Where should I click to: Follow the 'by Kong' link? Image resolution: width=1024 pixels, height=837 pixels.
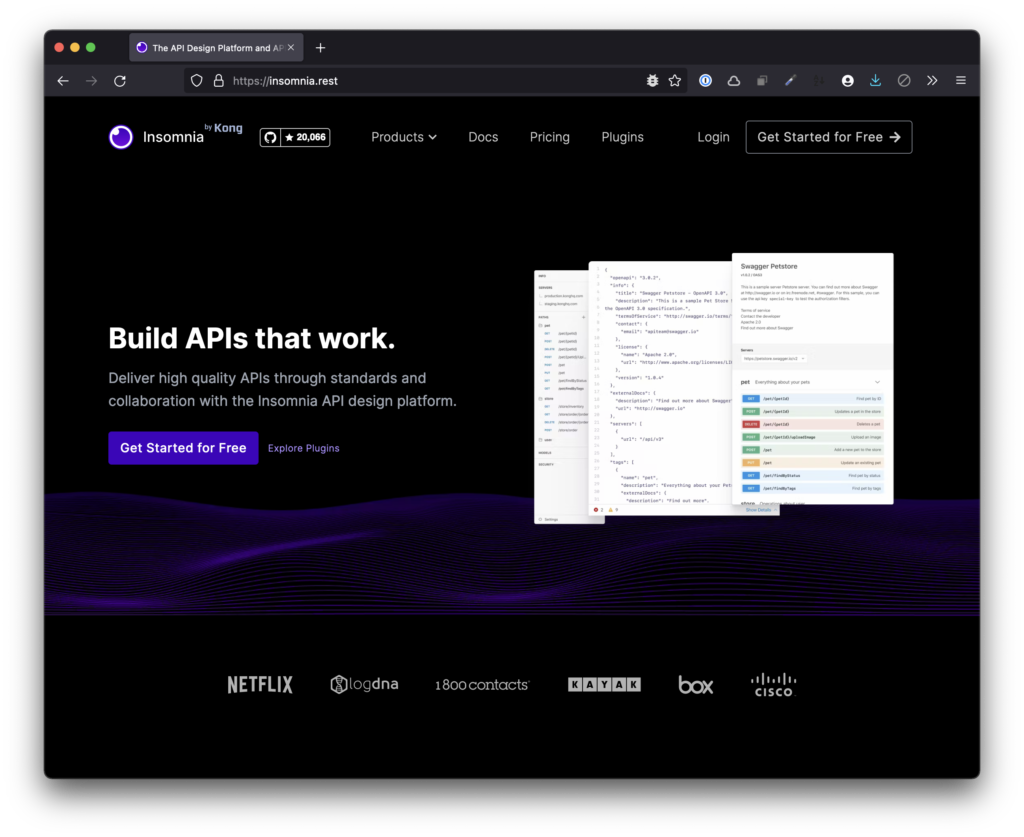click(223, 128)
